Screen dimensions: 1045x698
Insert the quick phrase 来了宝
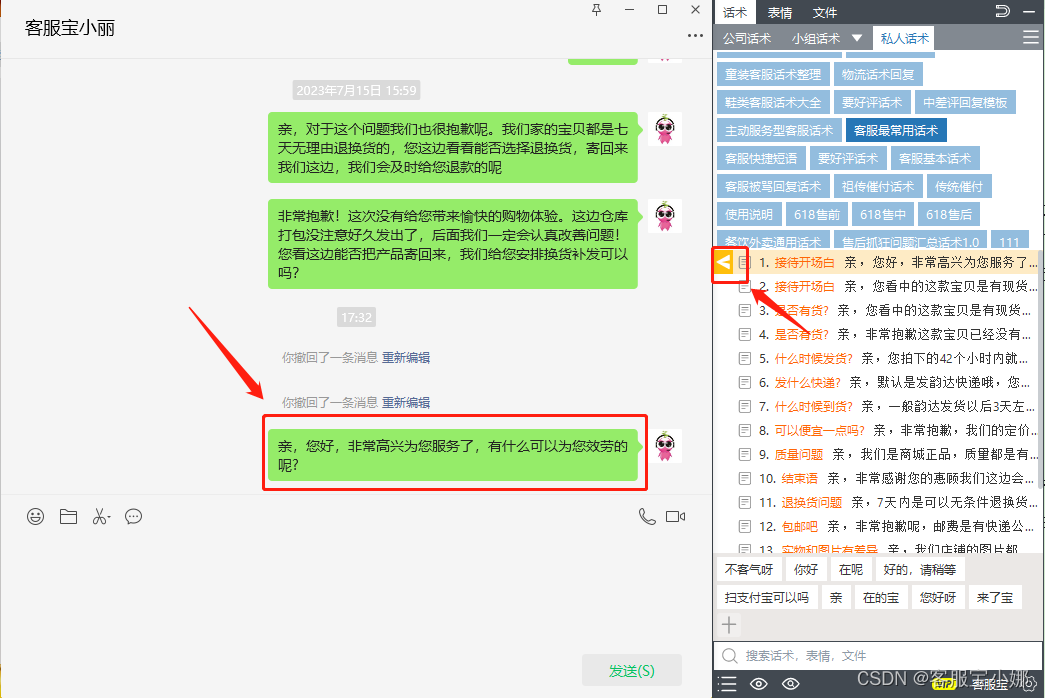click(x=994, y=598)
